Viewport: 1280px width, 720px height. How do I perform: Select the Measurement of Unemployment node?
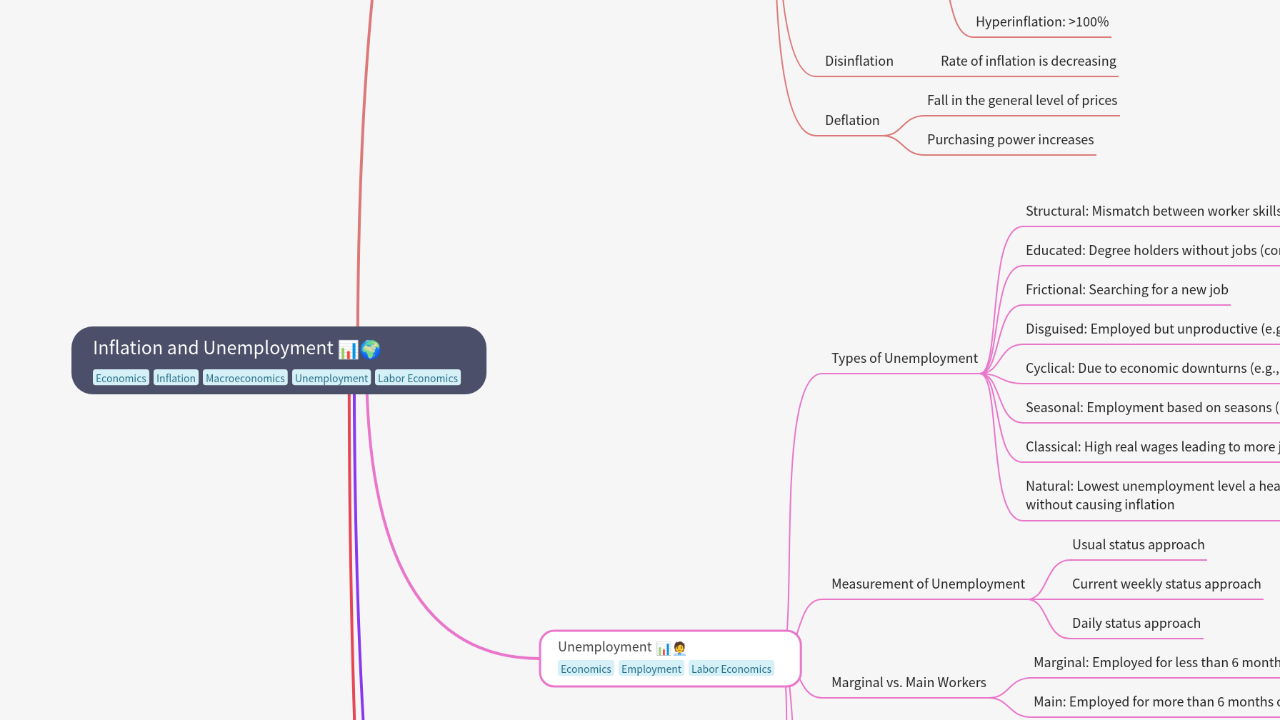click(x=928, y=584)
